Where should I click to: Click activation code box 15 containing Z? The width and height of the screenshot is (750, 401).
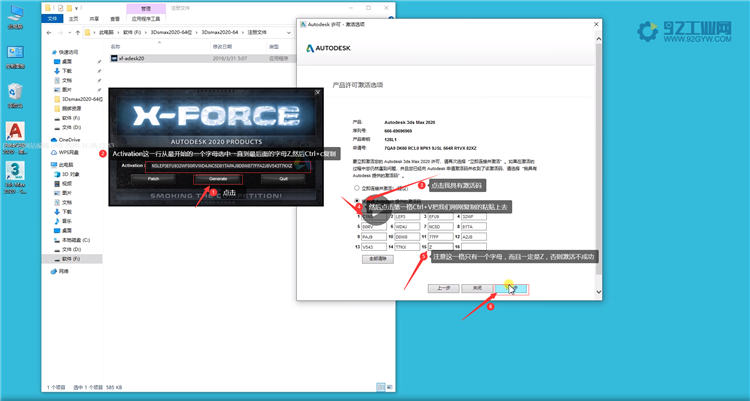pyautogui.click(x=441, y=247)
